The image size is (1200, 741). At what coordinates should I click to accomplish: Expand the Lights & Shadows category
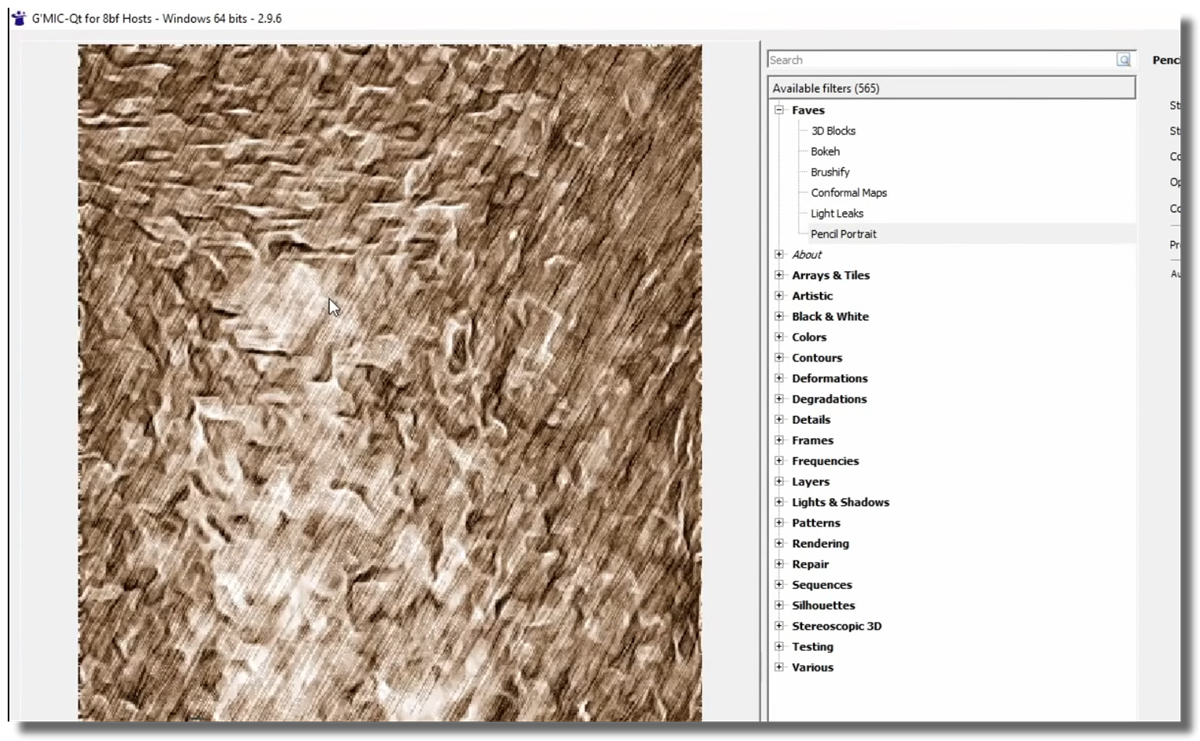779,503
